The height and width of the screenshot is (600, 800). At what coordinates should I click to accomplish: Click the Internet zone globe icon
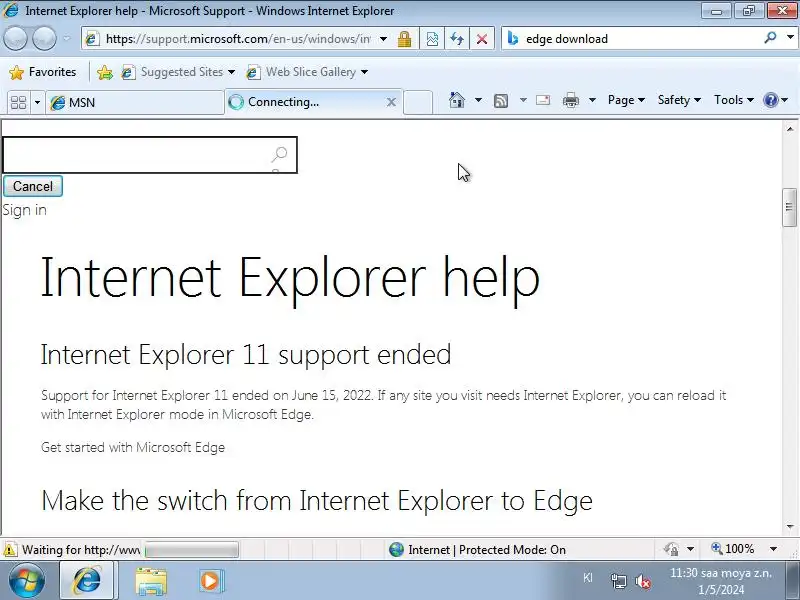pos(396,549)
